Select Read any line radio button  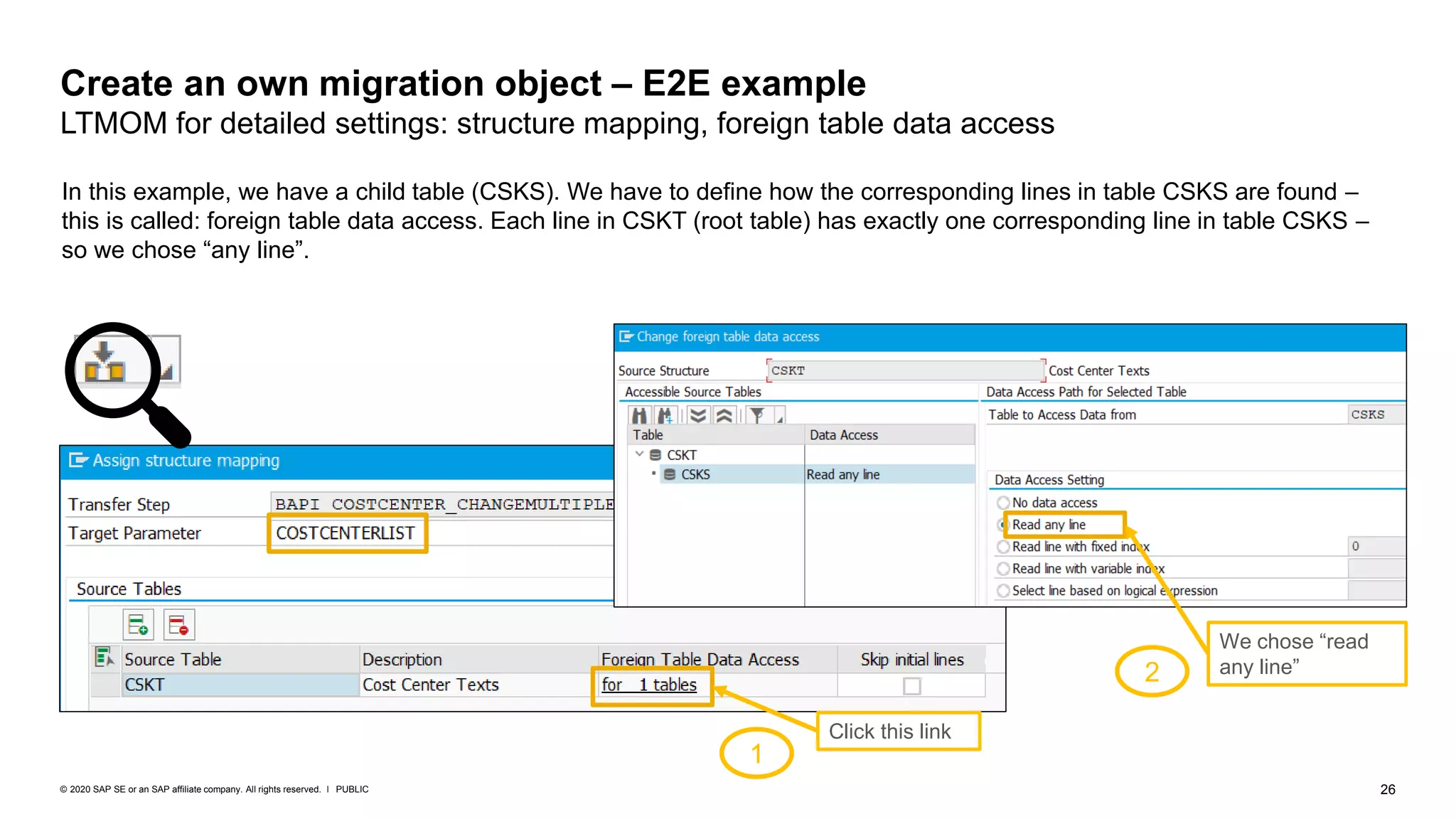(x=1003, y=525)
